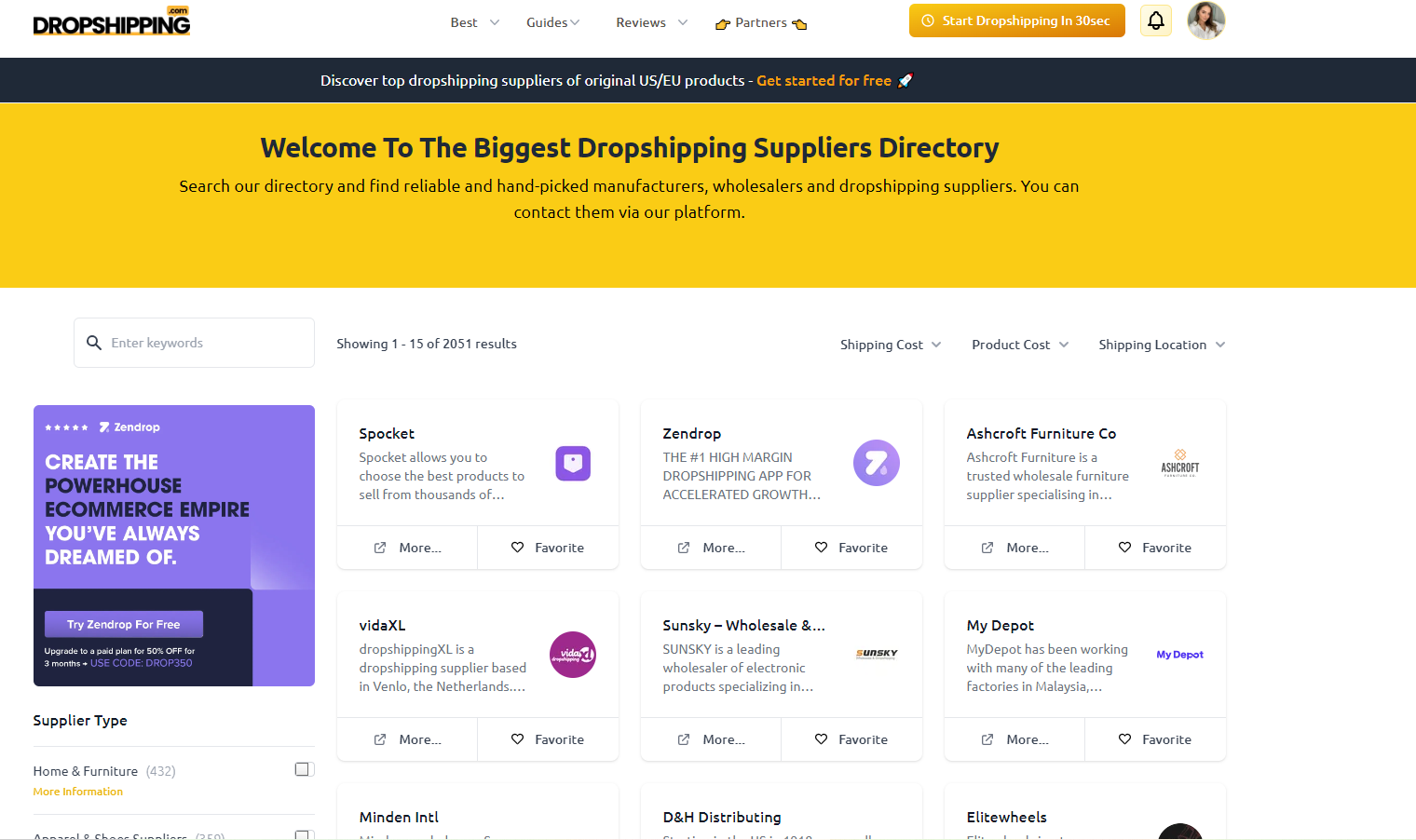The image size is (1416, 840).
Task: Click the Zendrop round logo
Action: (877, 463)
